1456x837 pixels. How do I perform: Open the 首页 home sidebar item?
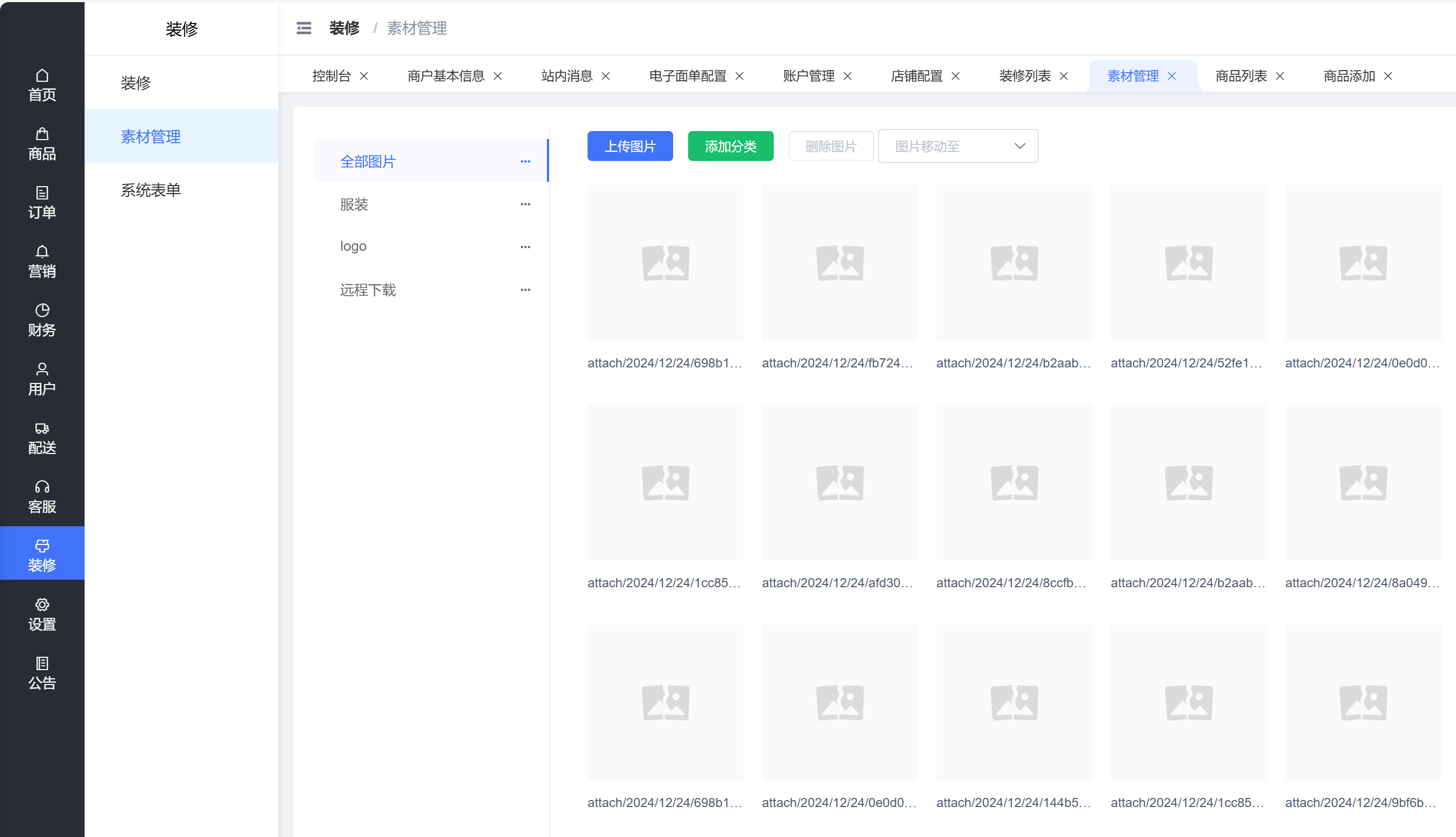[x=42, y=85]
